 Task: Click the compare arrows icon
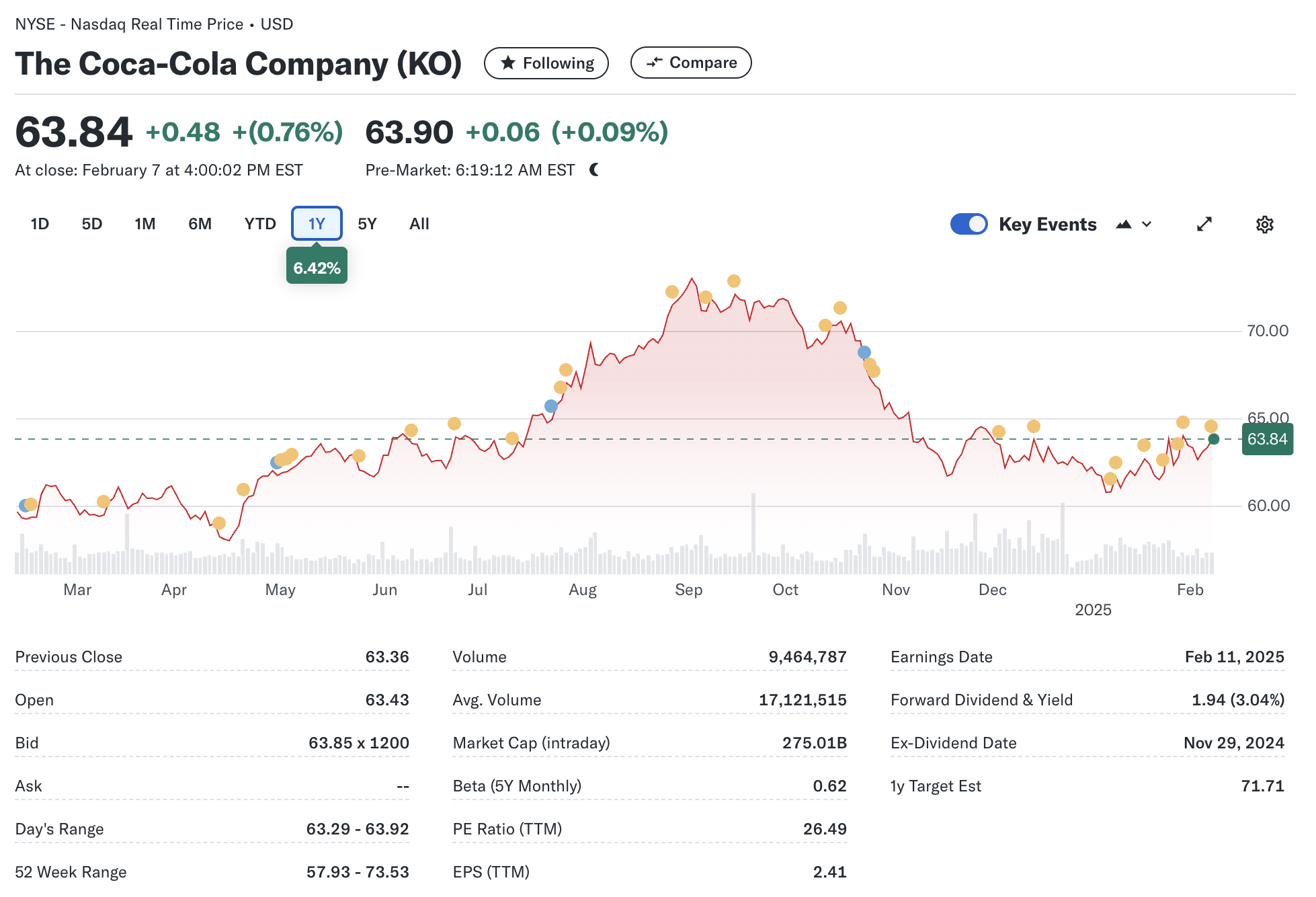[x=654, y=63]
